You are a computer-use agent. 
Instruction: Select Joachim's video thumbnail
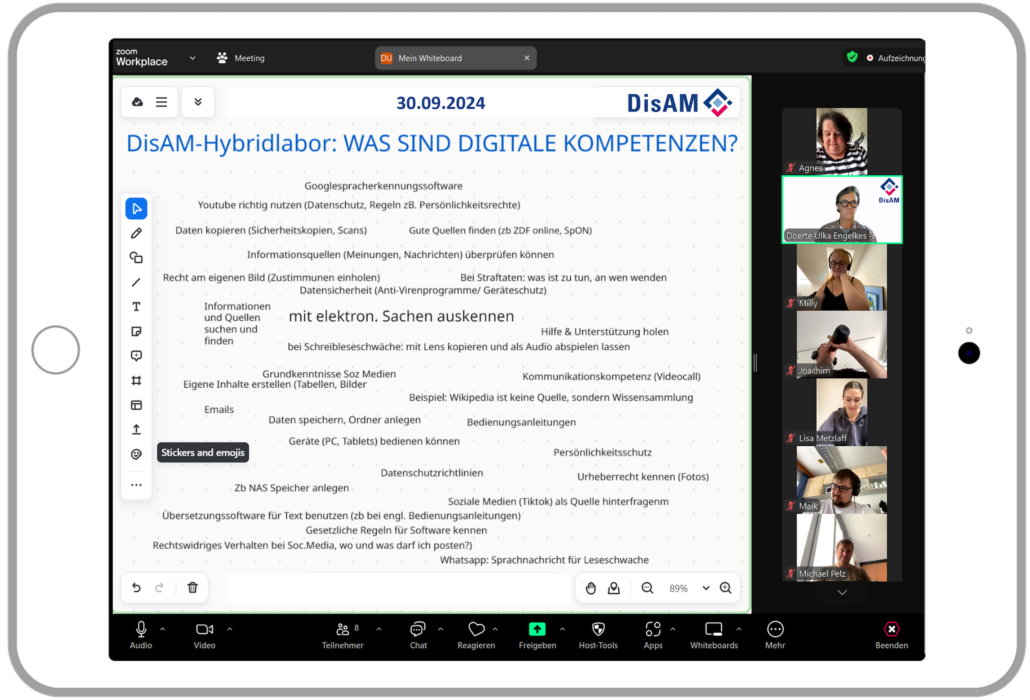click(x=841, y=345)
